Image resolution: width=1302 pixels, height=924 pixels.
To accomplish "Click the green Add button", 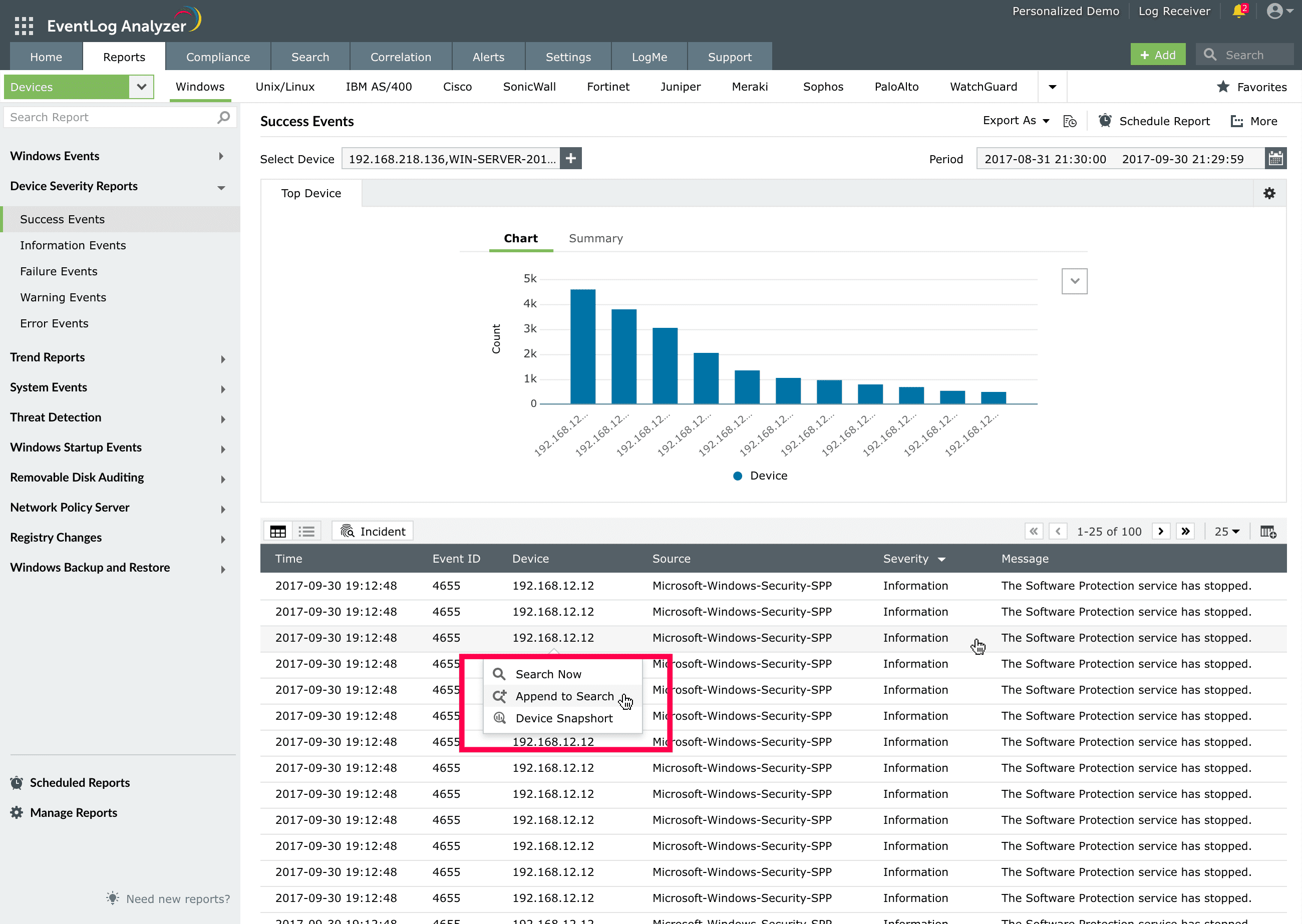I will (x=1157, y=55).
